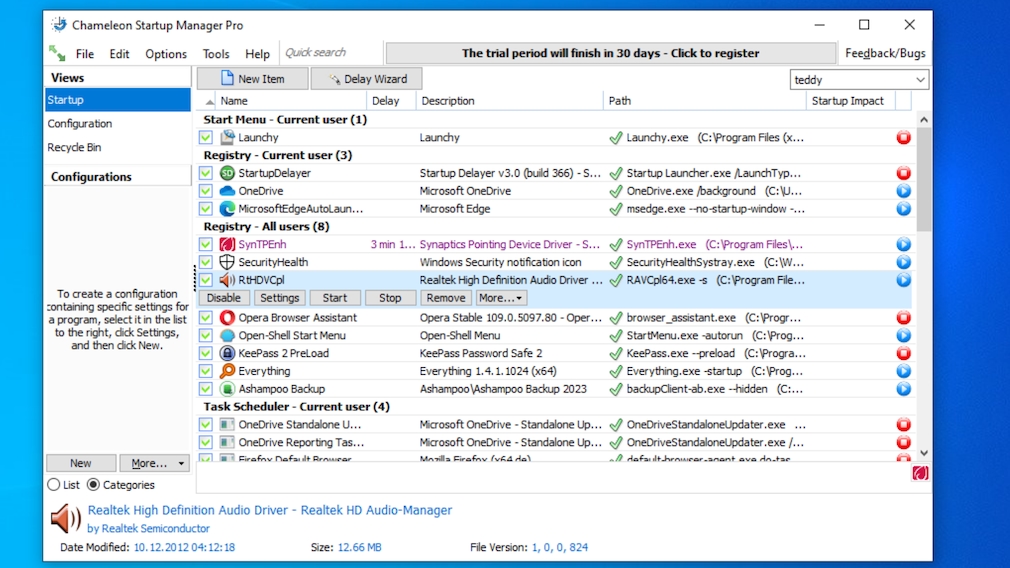This screenshot has width=1010, height=568.
Task: Click the Quick search field
Action: tap(332, 53)
